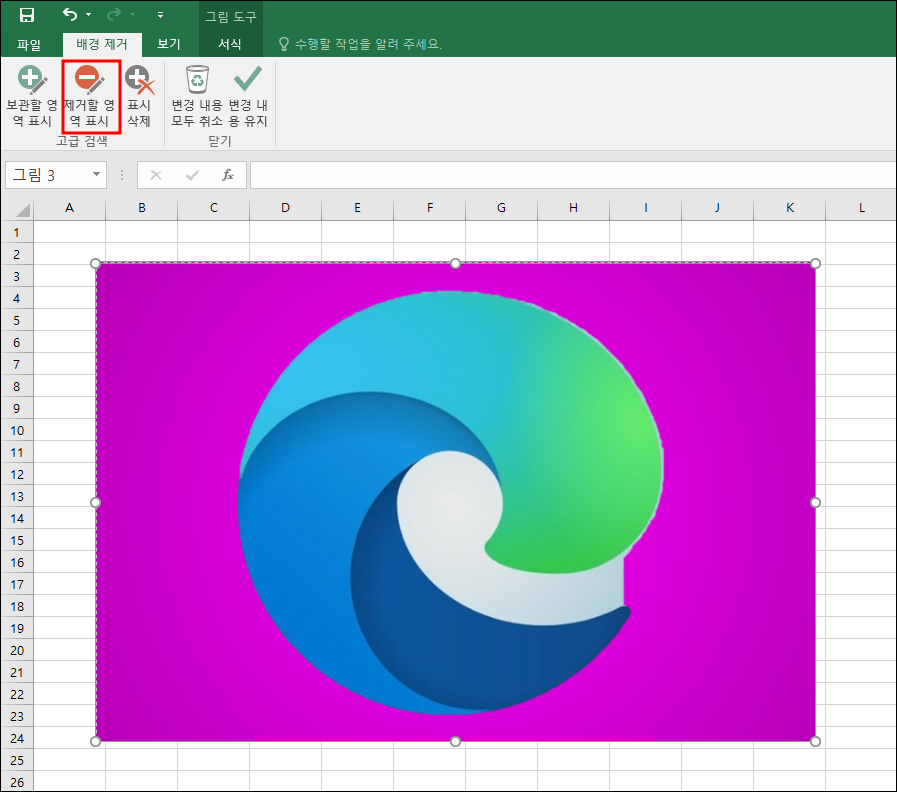Click the top-left resize handle of picture

pyautogui.click(x=96, y=263)
